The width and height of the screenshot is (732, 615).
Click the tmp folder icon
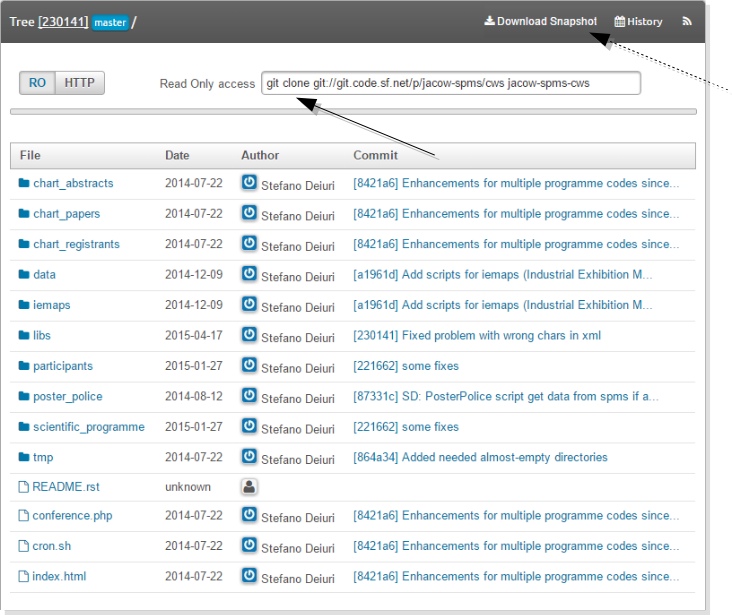click(24, 457)
